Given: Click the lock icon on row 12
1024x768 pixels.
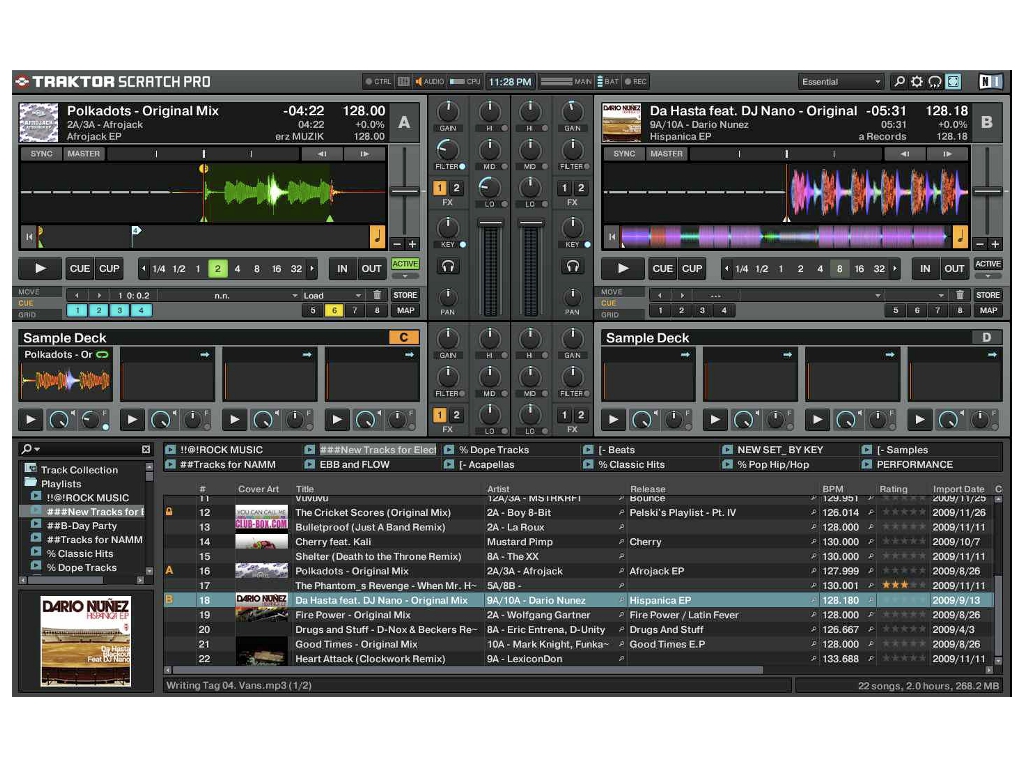Looking at the screenshot, I should coord(169,513).
